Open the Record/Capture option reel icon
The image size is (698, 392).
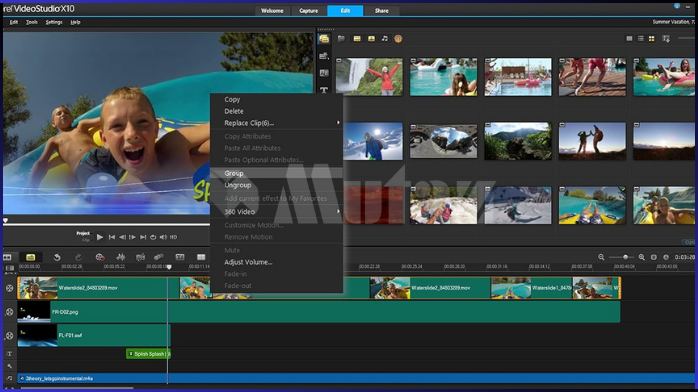100,257
